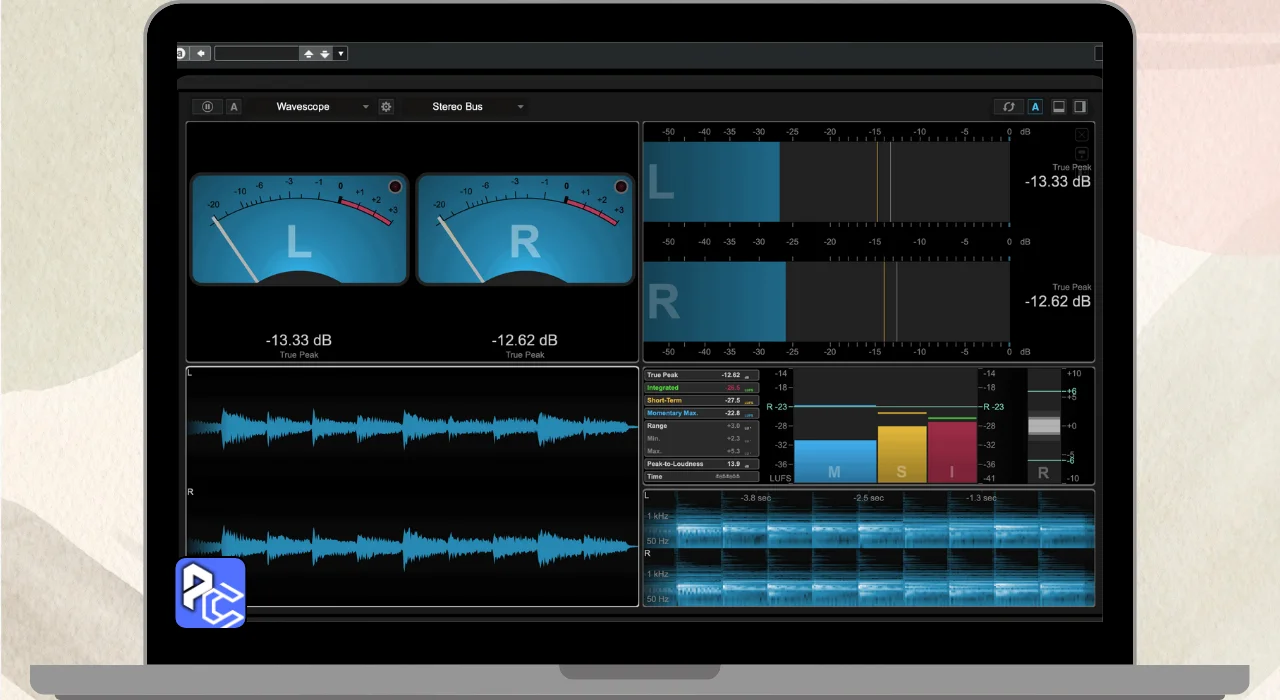Viewport: 1280px width, 700px height.
Task: Select the Short-Term loudness row
Action: click(x=701, y=400)
